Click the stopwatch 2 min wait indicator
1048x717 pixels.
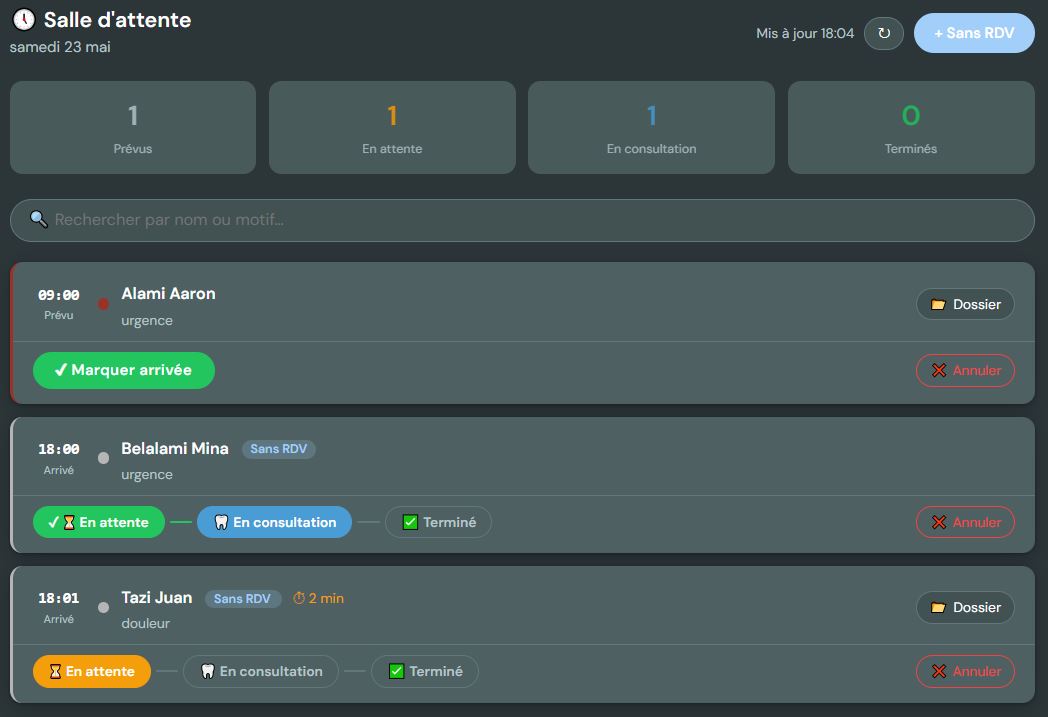[318, 598]
